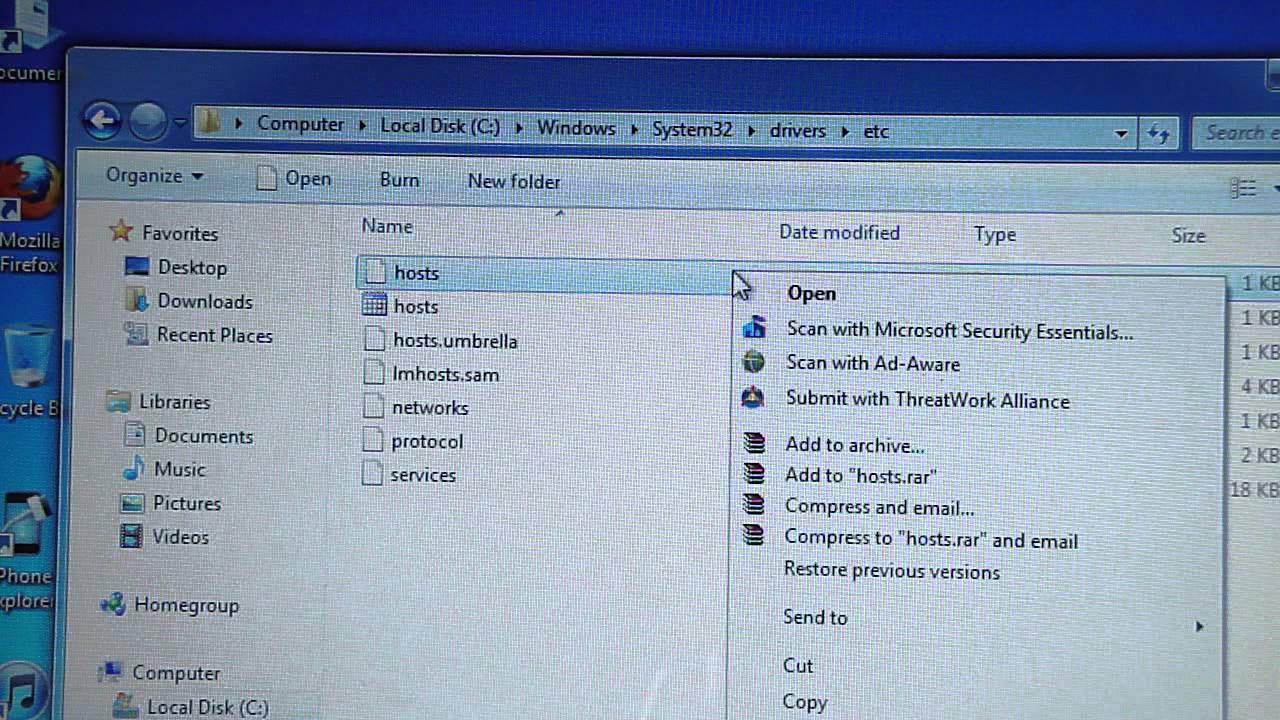Click the Forward navigation arrow button
Screen dimensions: 1280x720
coord(148,122)
